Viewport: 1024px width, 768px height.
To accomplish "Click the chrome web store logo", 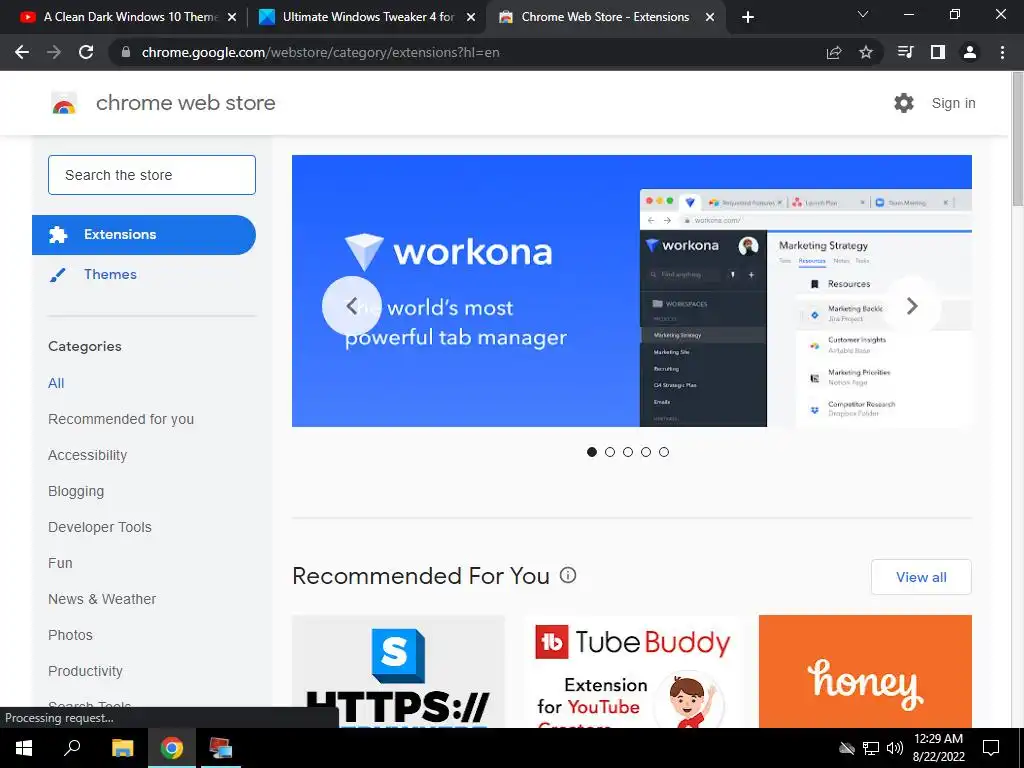I will click(163, 103).
